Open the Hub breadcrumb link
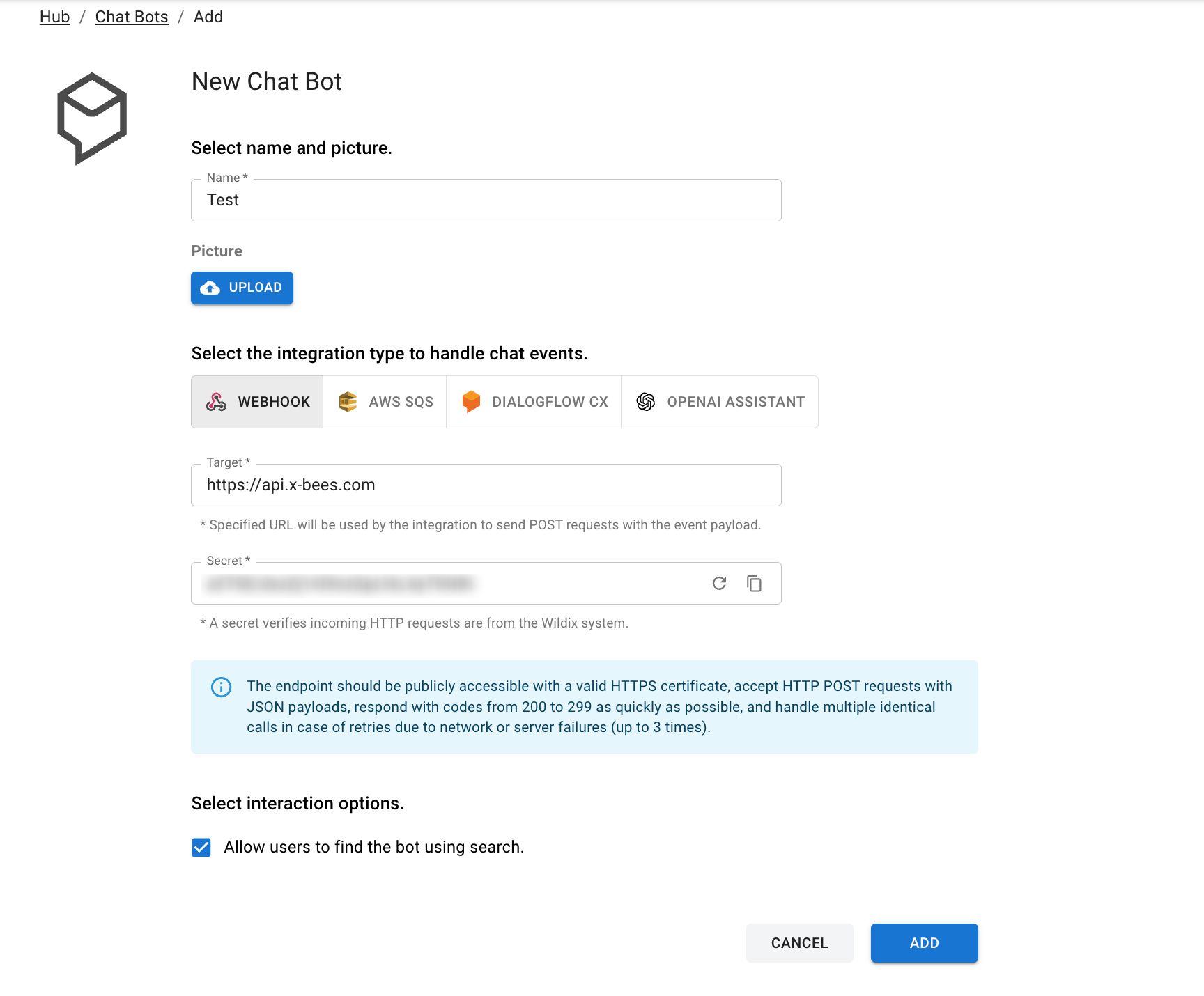The image size is (1204, 996). (54, 16)
